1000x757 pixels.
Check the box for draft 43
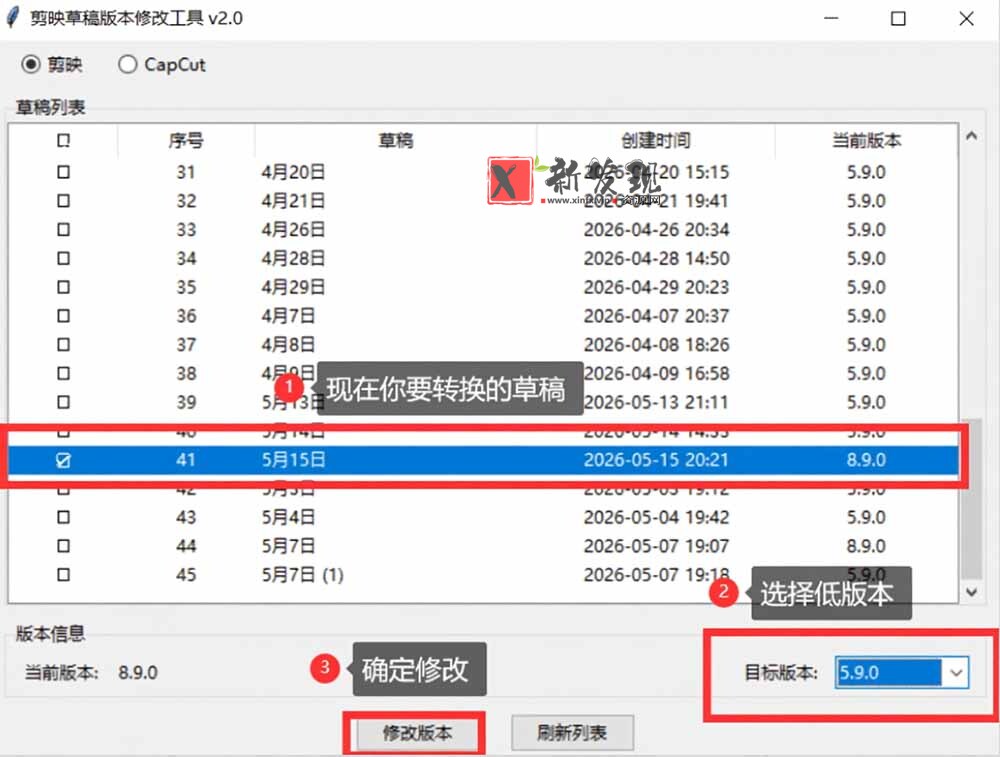[x=63, y=517]
